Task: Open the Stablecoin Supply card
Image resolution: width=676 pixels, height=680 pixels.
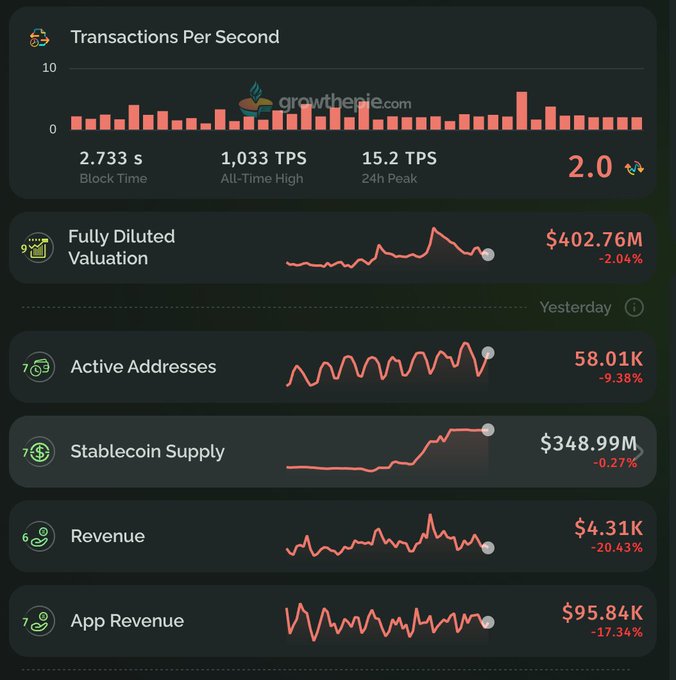Action: [x=333, y=452]
